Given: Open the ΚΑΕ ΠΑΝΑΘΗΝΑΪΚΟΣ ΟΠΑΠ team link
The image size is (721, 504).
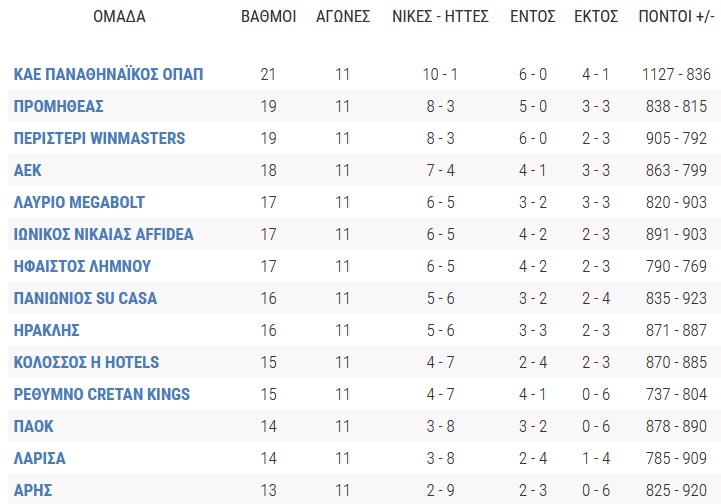Looking at the screenshot, I should coord(109,74).
